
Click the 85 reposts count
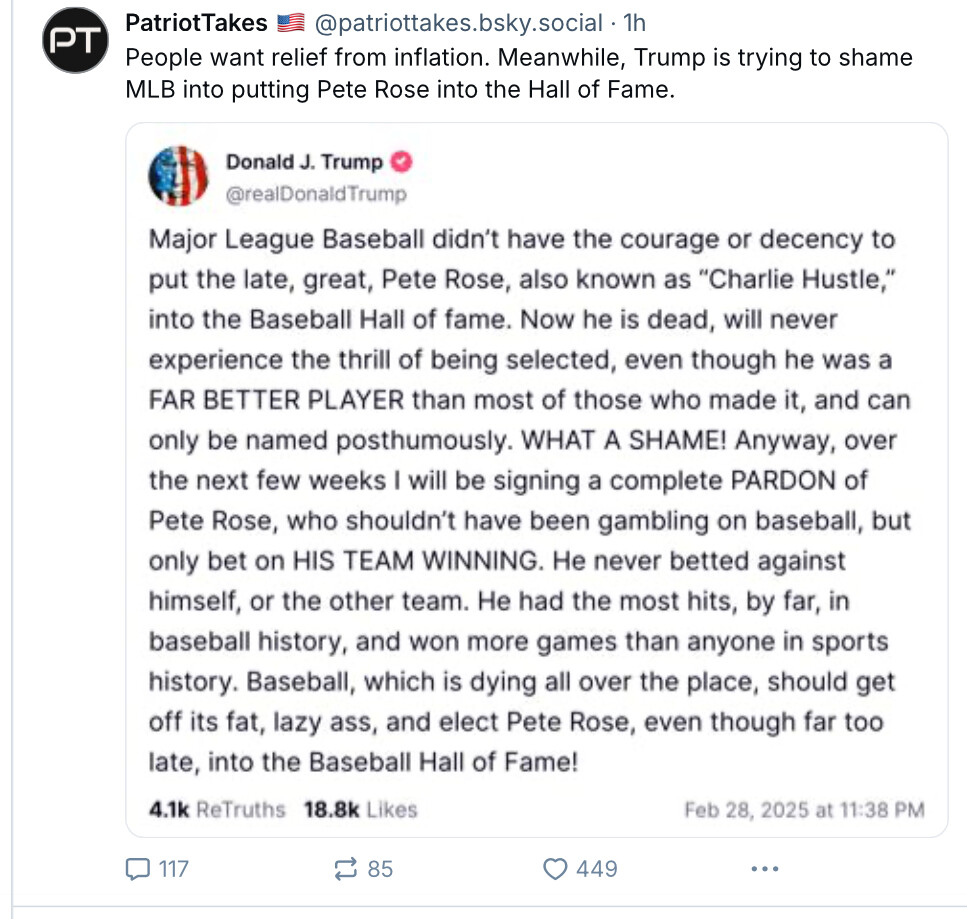coord(380,869)
